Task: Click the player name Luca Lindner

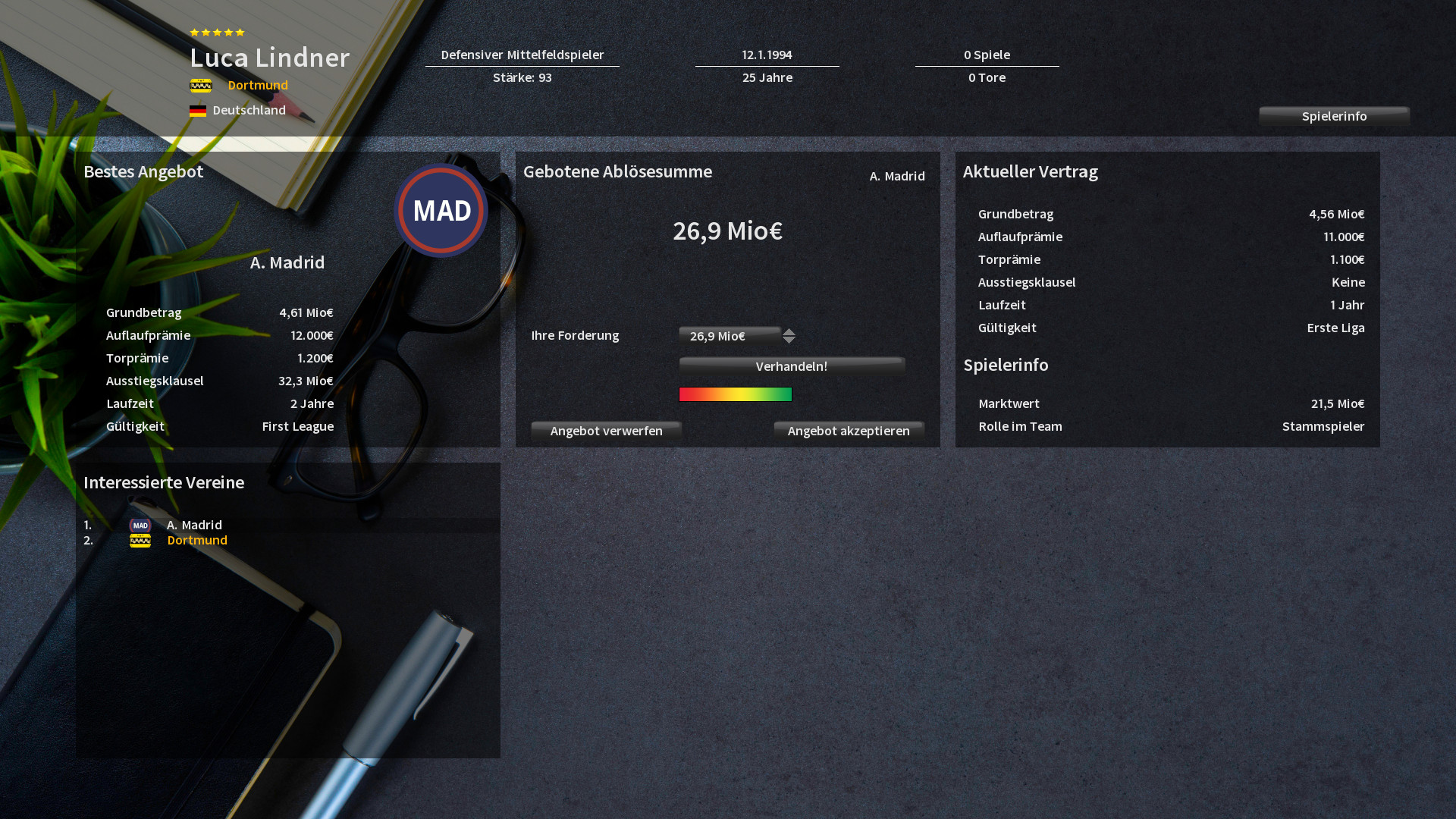Action: [269, 58]
